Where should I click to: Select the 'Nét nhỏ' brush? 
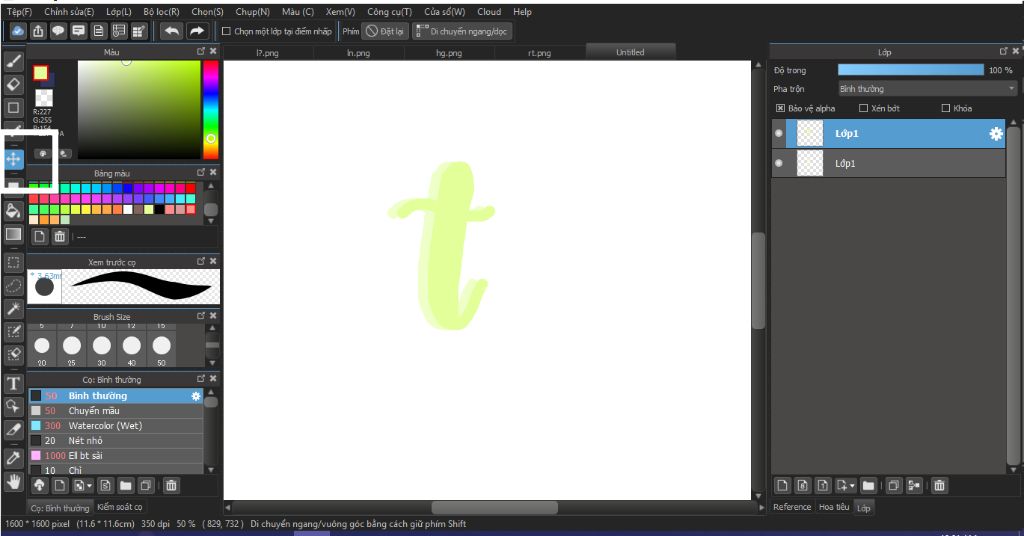pos(116,441)
